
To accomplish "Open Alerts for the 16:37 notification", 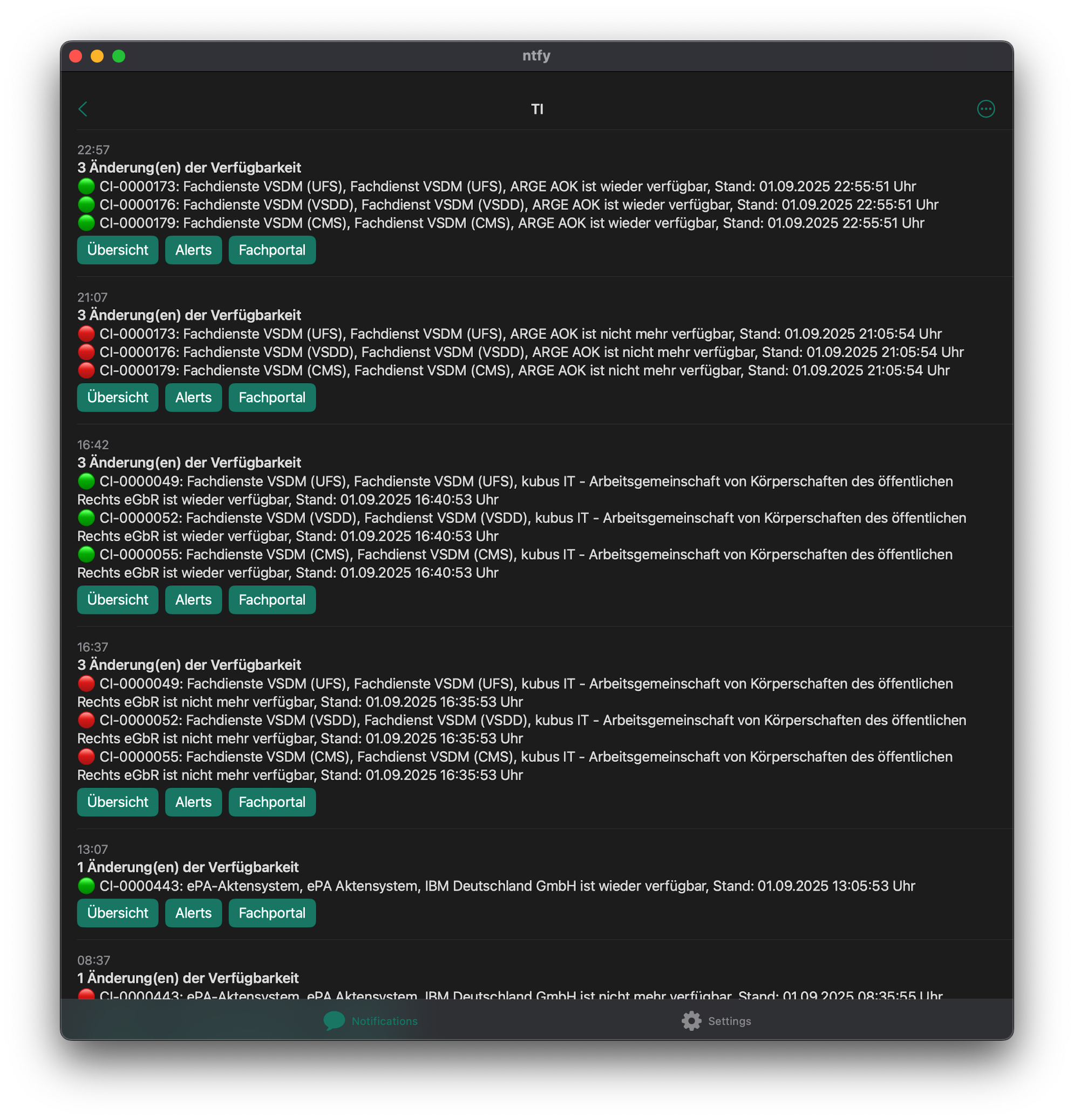I will [193, 802].
